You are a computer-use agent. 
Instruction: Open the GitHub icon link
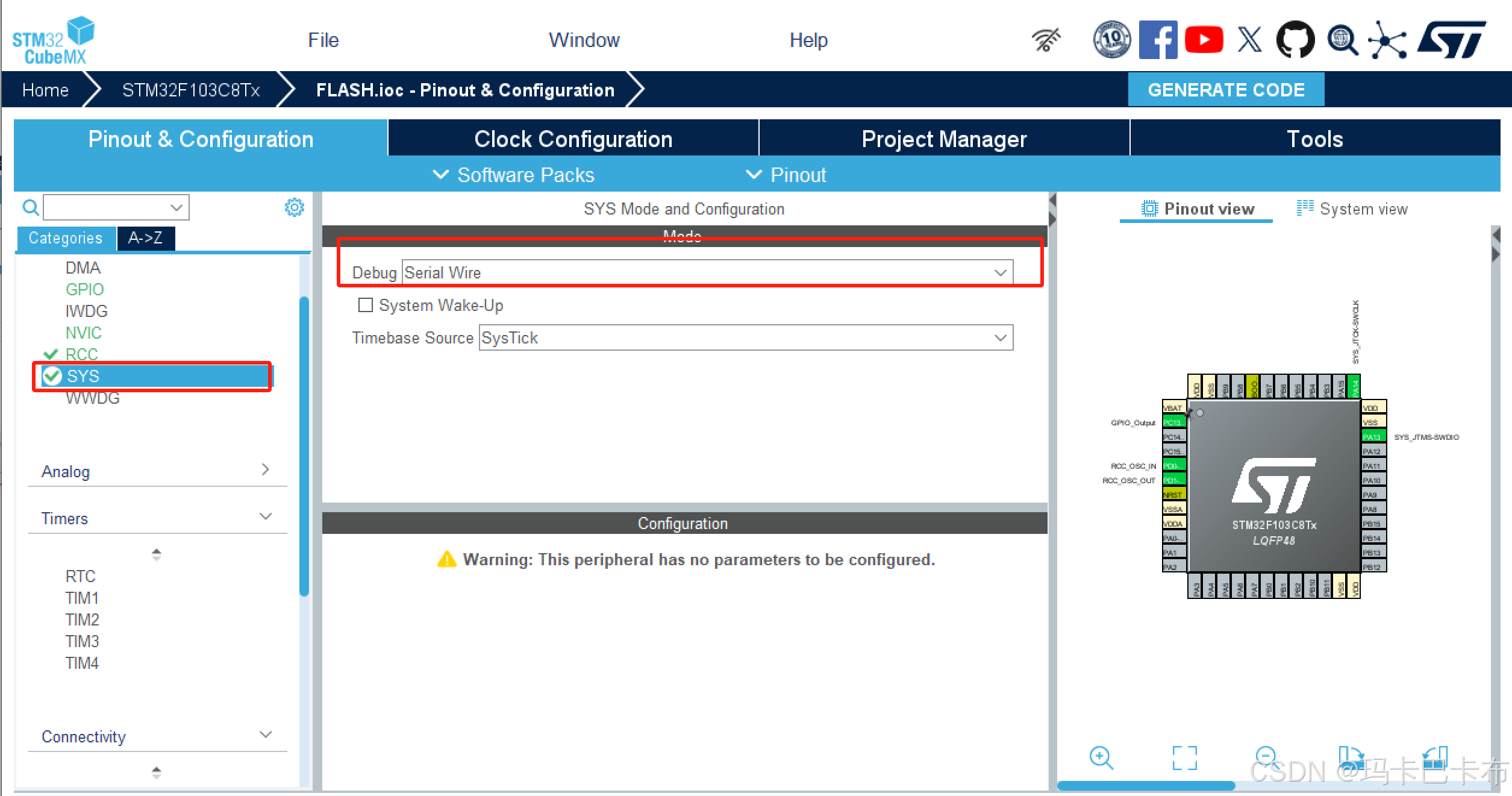(x=1295, y=40)
